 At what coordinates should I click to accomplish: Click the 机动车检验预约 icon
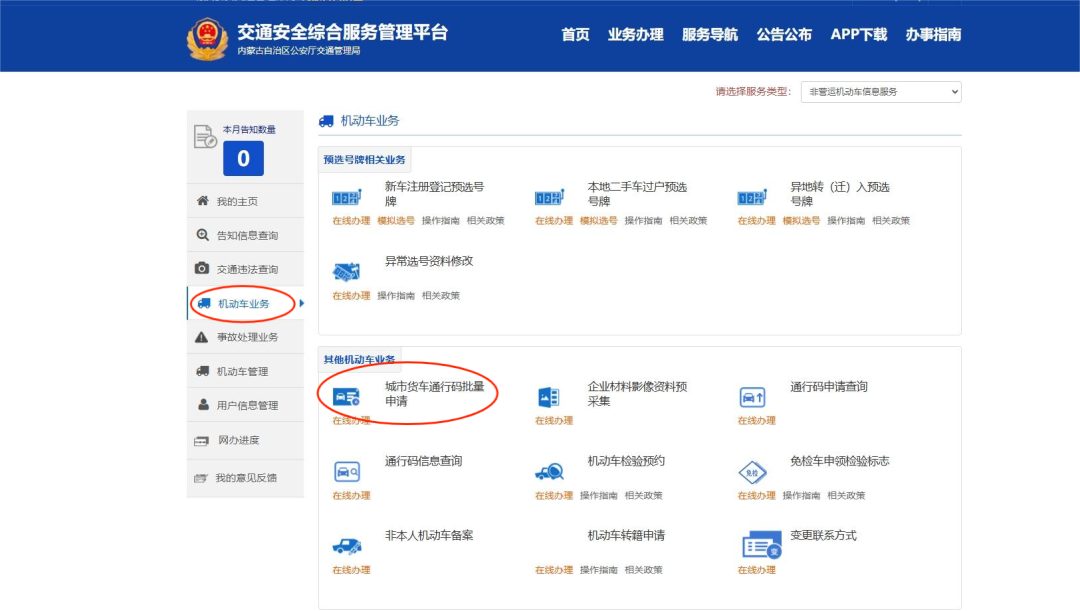click(x=548, y=471)
